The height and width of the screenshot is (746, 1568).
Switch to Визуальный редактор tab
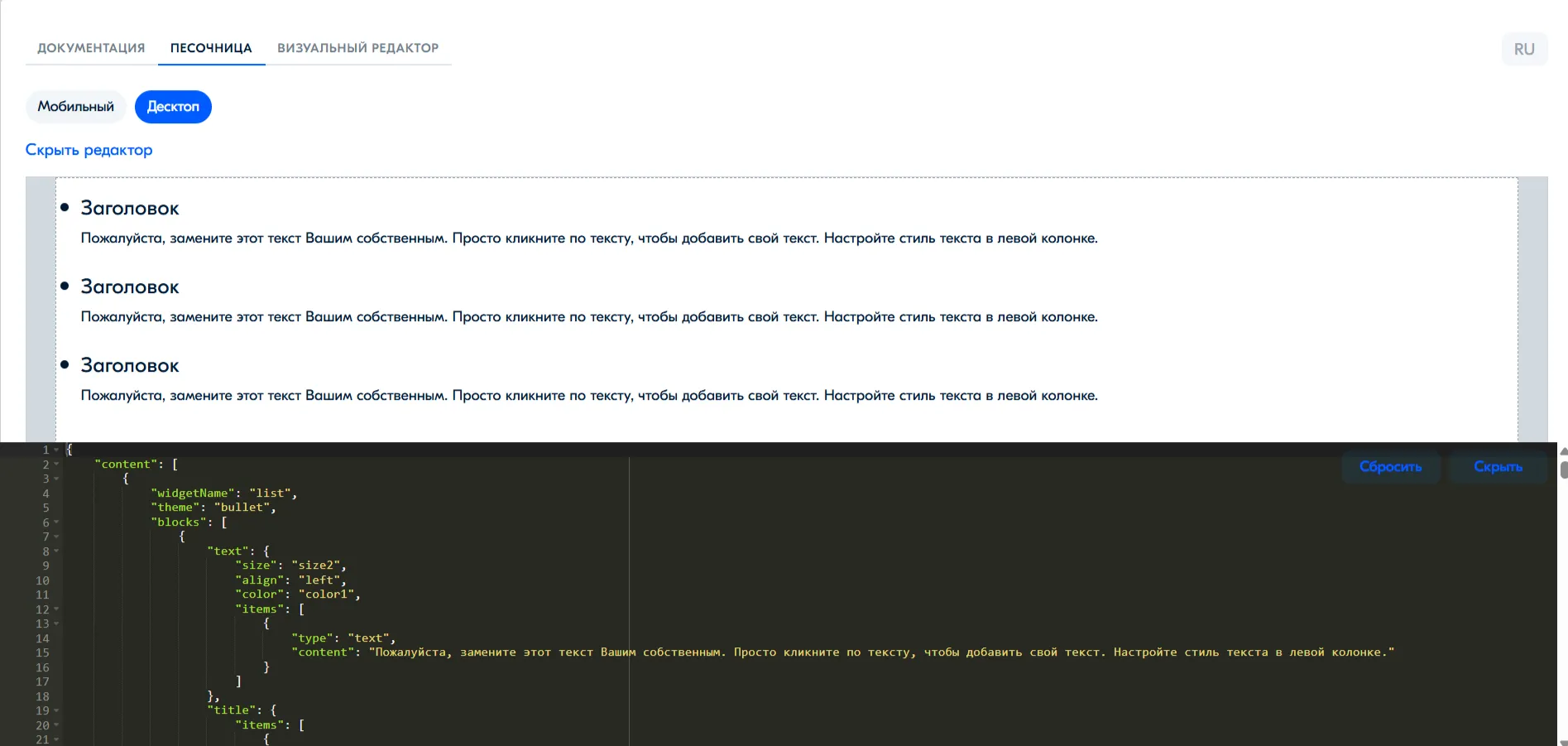[x=357, y=48]
